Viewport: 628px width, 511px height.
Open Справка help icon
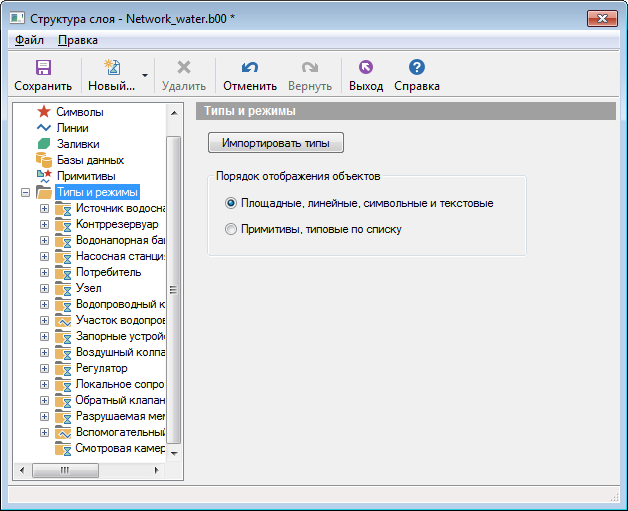coord(417,67)
